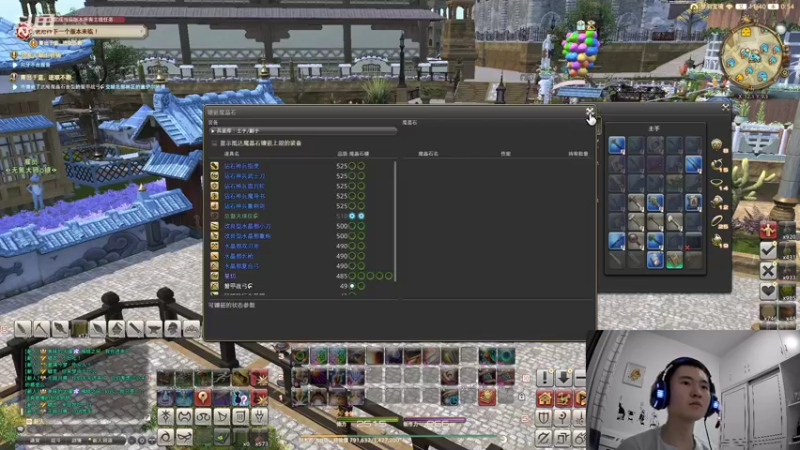
Task: Select the frying pan tool in armoury grid
Action: [x=636, y=241]
